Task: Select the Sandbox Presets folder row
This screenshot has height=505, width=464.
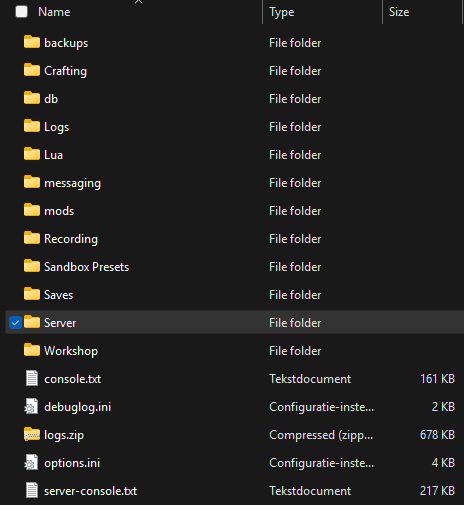Action: pos(235,267)
